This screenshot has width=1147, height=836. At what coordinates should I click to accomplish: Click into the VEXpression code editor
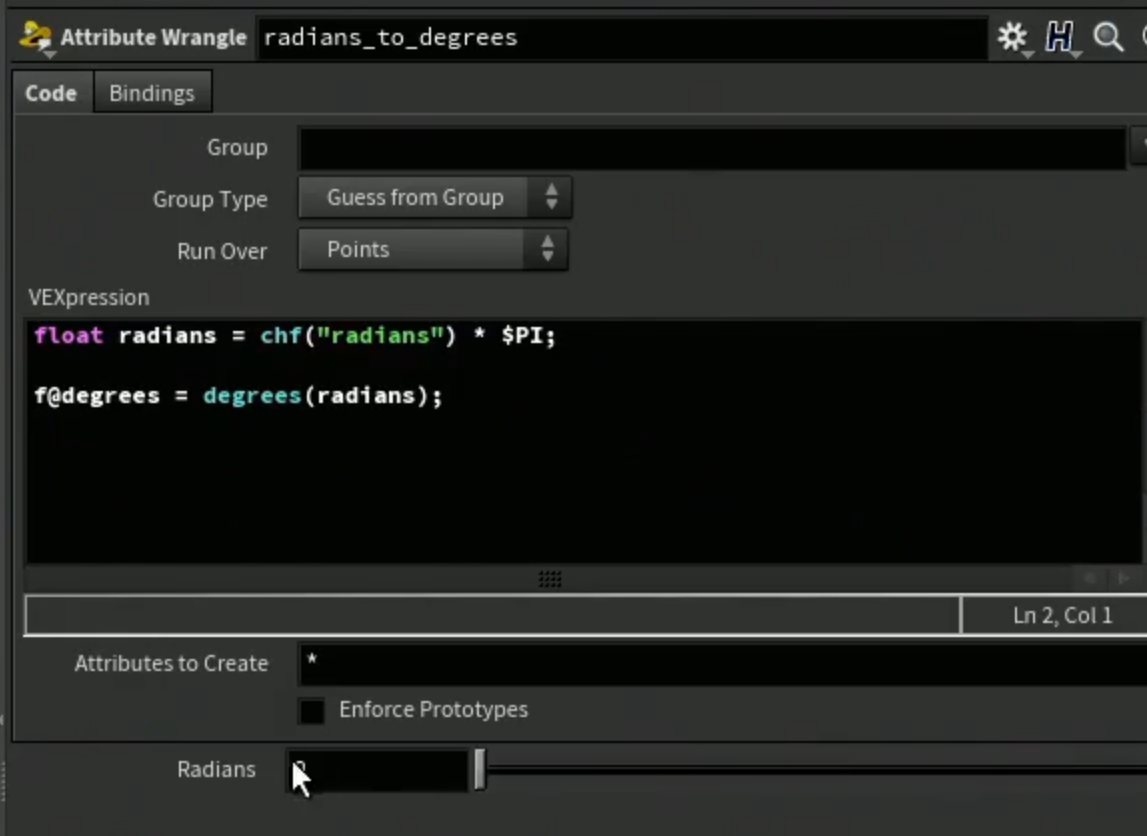[583, 442]
